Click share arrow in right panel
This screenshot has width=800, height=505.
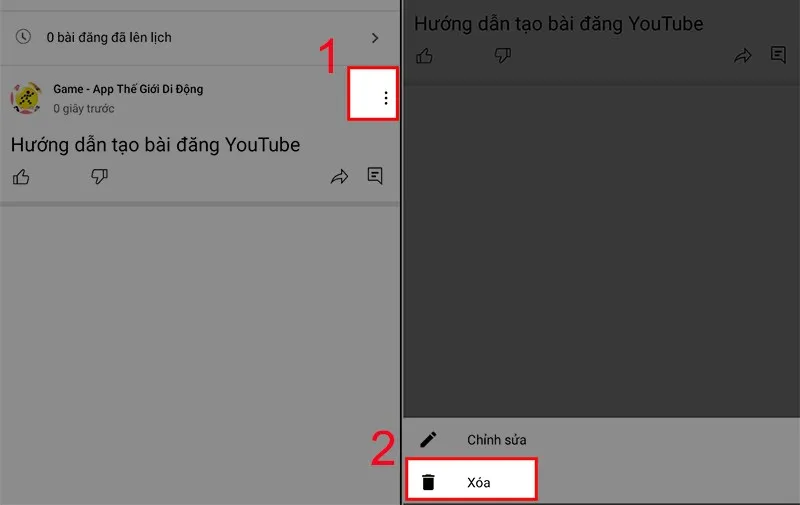743,56
